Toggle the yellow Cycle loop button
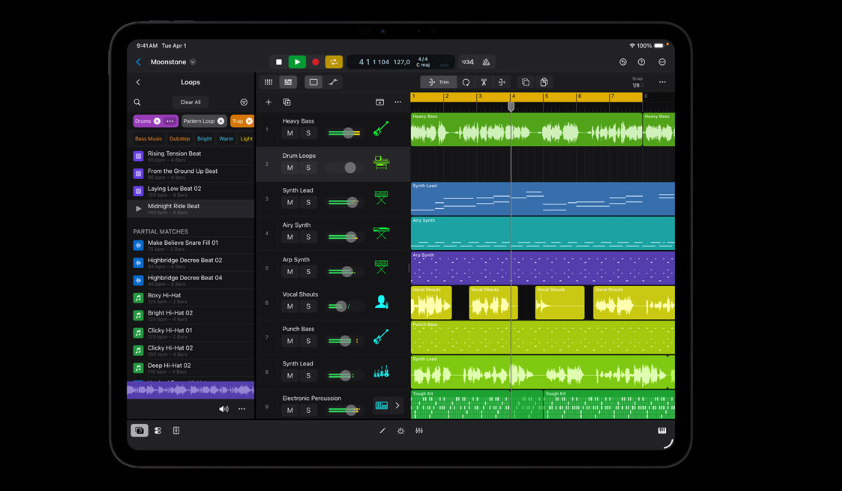 pyautogui.click(x=334, y=62)
